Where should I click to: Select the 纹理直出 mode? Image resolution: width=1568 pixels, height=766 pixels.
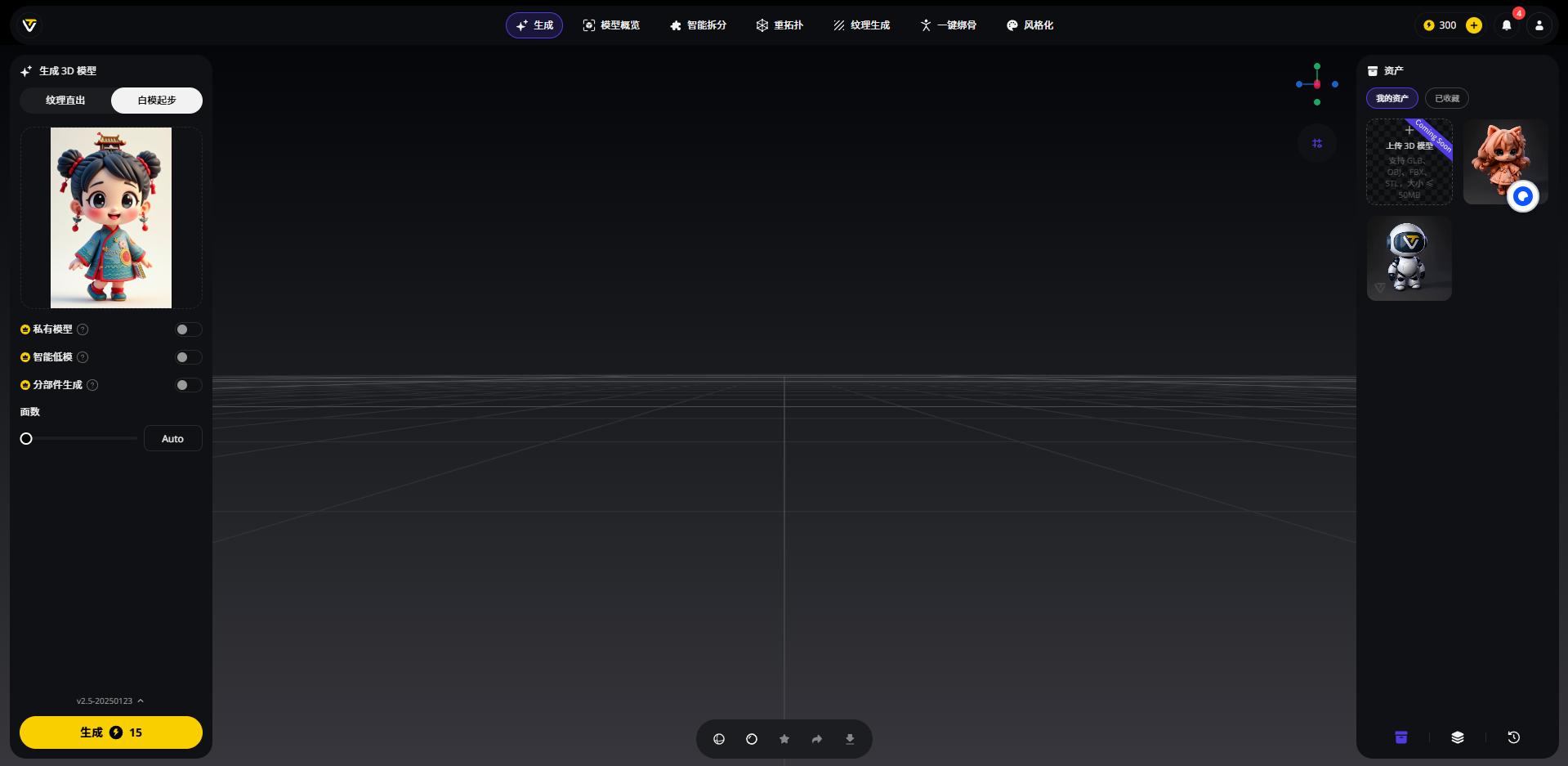(65, 101)
